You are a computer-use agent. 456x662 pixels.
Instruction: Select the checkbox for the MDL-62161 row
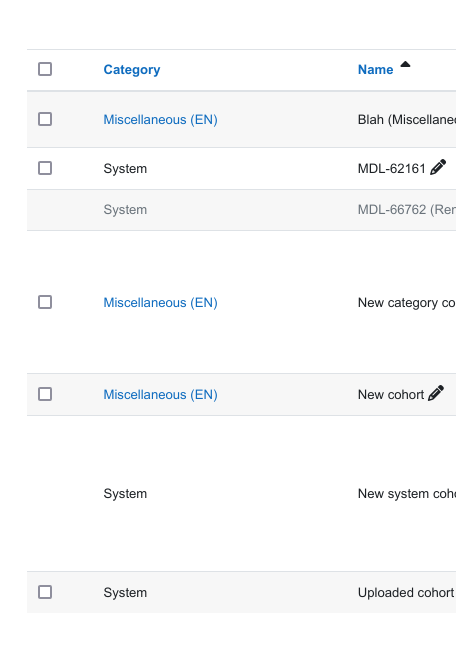tap(45, 168)
